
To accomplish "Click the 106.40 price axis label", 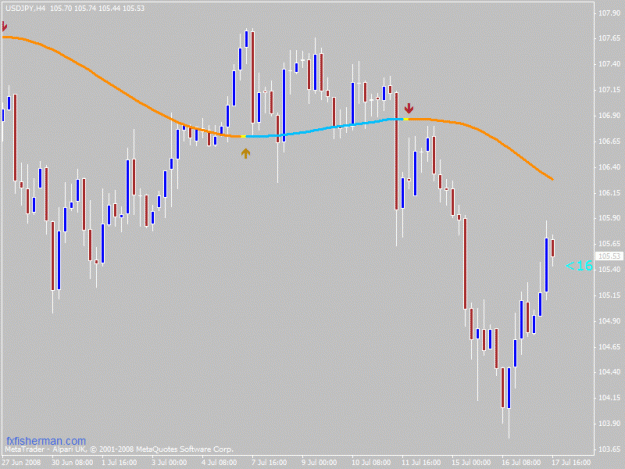I will pos(609,167).
